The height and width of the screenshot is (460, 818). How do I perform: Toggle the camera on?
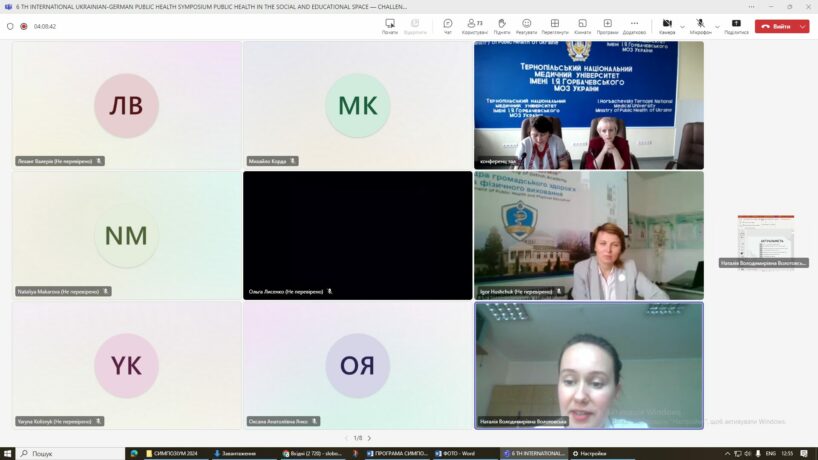click(x=666, y=26)
